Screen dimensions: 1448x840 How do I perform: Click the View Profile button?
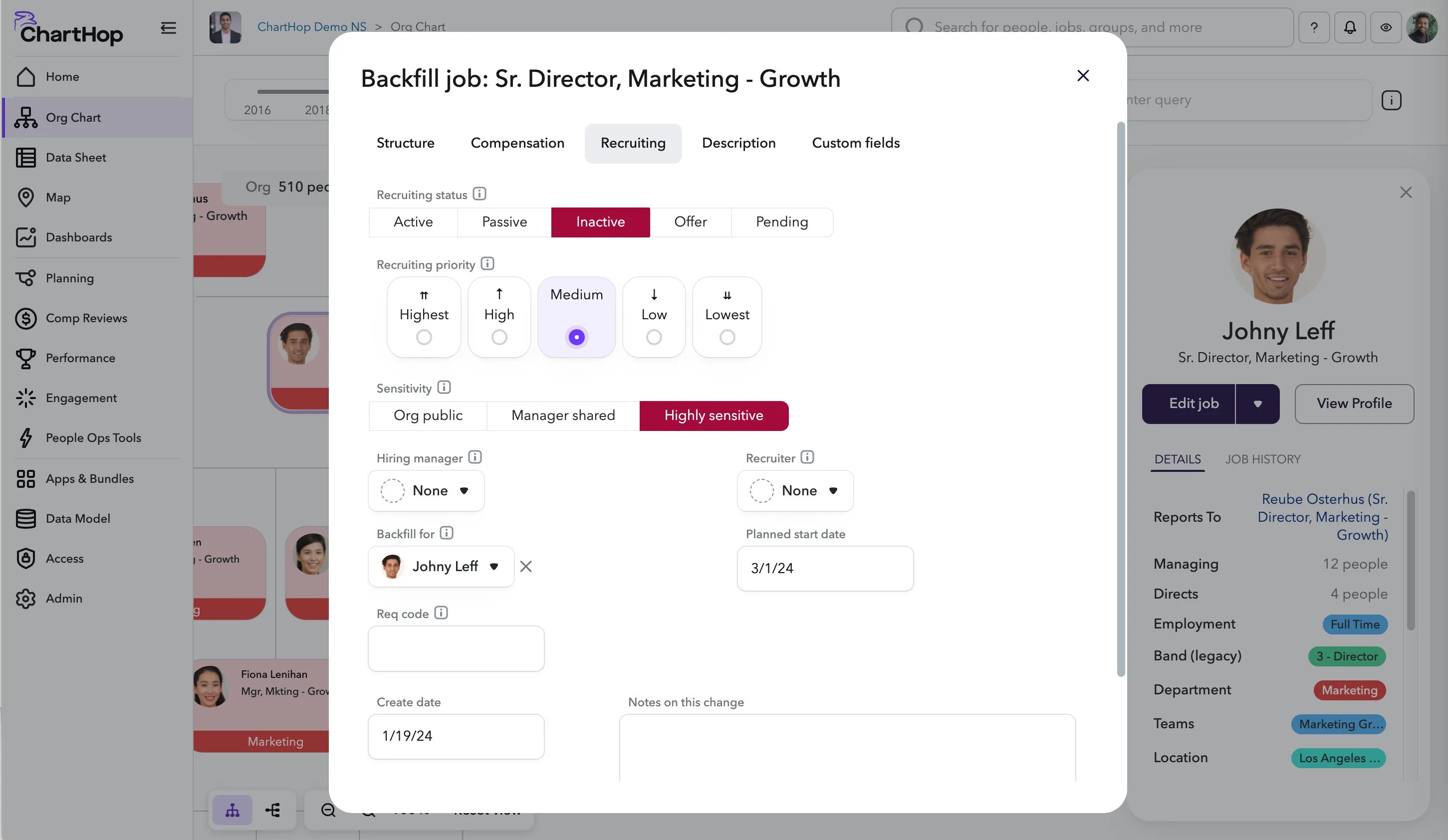click(1354, 404)
